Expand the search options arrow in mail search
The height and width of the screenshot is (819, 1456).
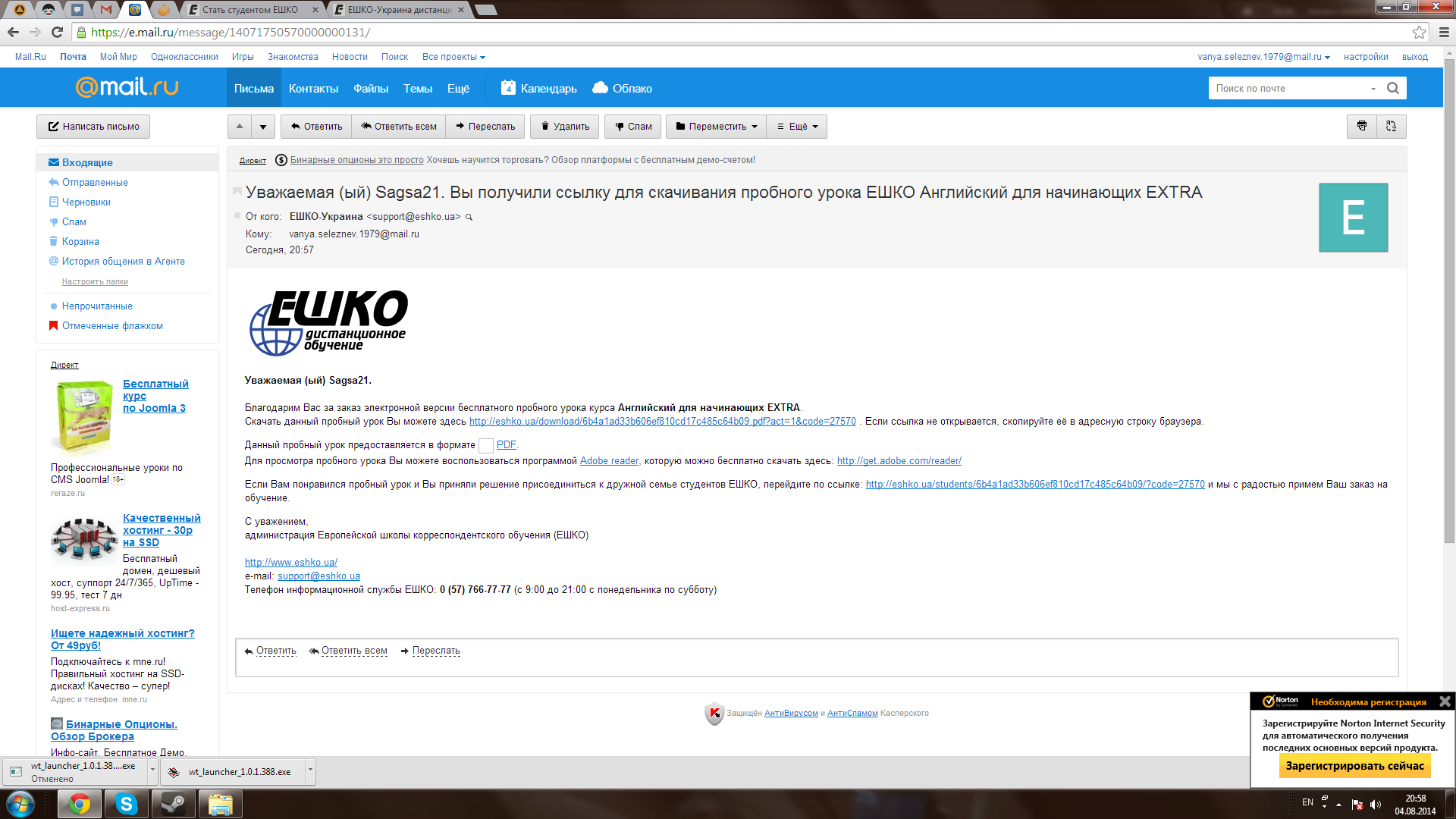tap(1373, 89)
